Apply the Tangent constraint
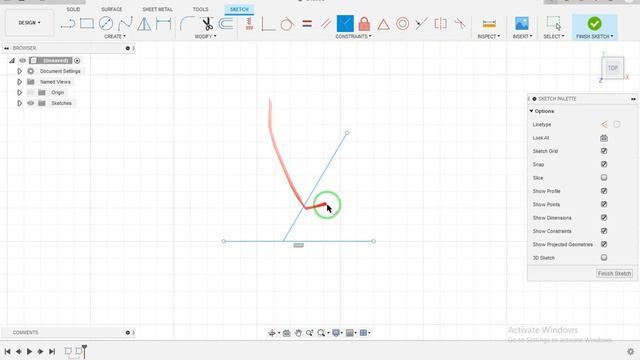 click(287, 24)
